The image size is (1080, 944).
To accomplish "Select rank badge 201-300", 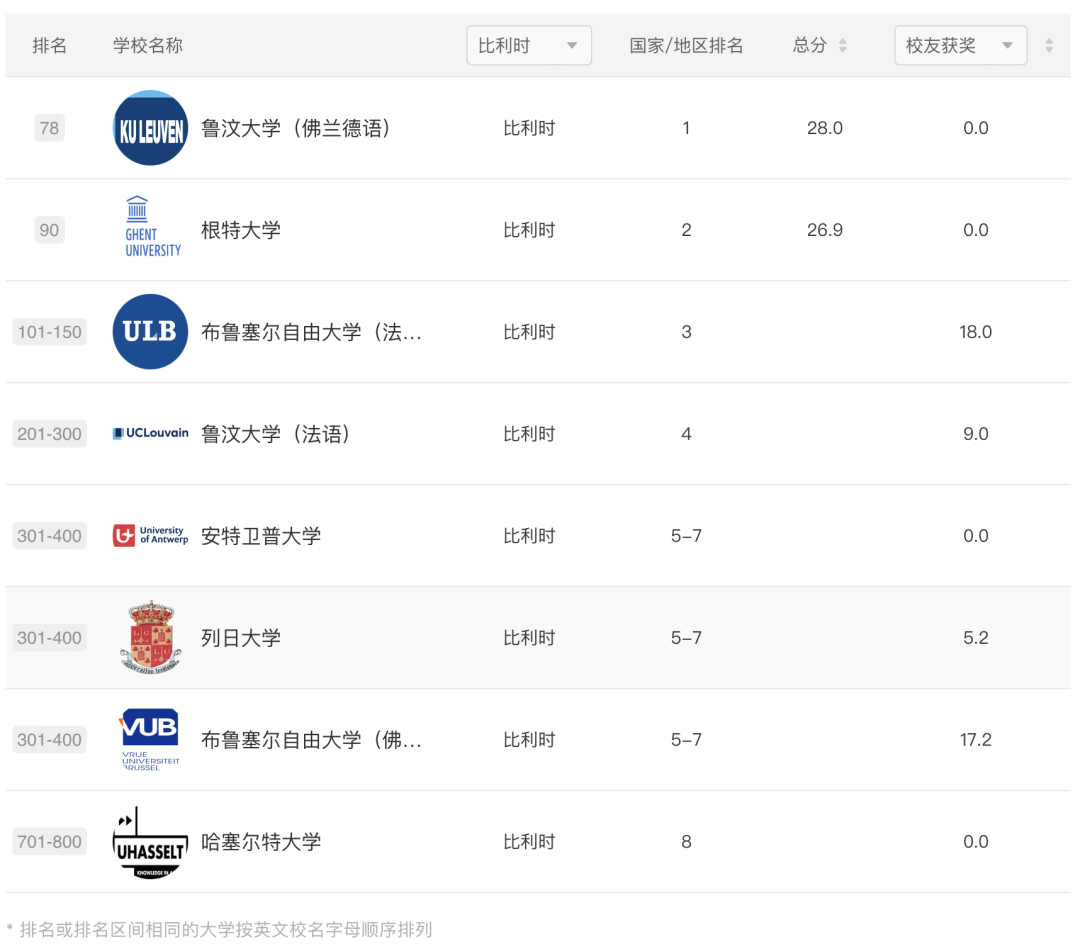I will pos(50,434).
